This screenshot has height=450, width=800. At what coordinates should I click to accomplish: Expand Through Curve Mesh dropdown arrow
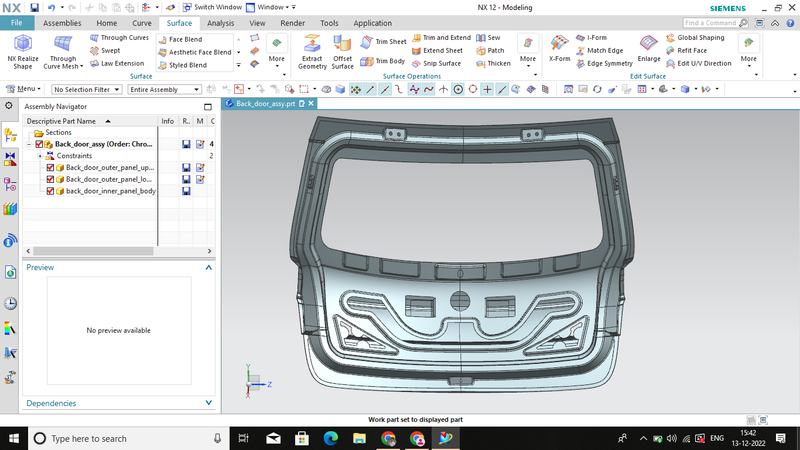(82, 66)
